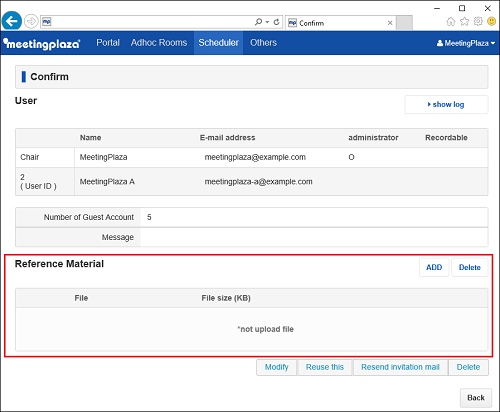
Task: Close the Confirm browser tab
Action: click(390, 23)
